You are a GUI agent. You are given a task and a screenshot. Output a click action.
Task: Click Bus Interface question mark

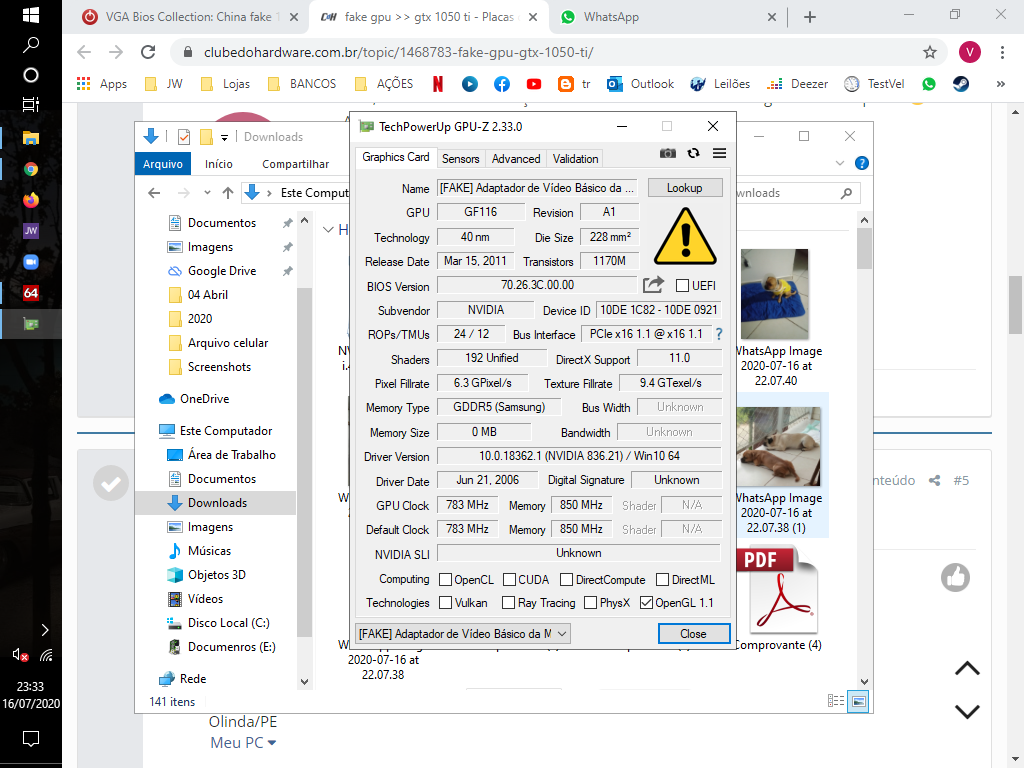click(x=719, y=334)
